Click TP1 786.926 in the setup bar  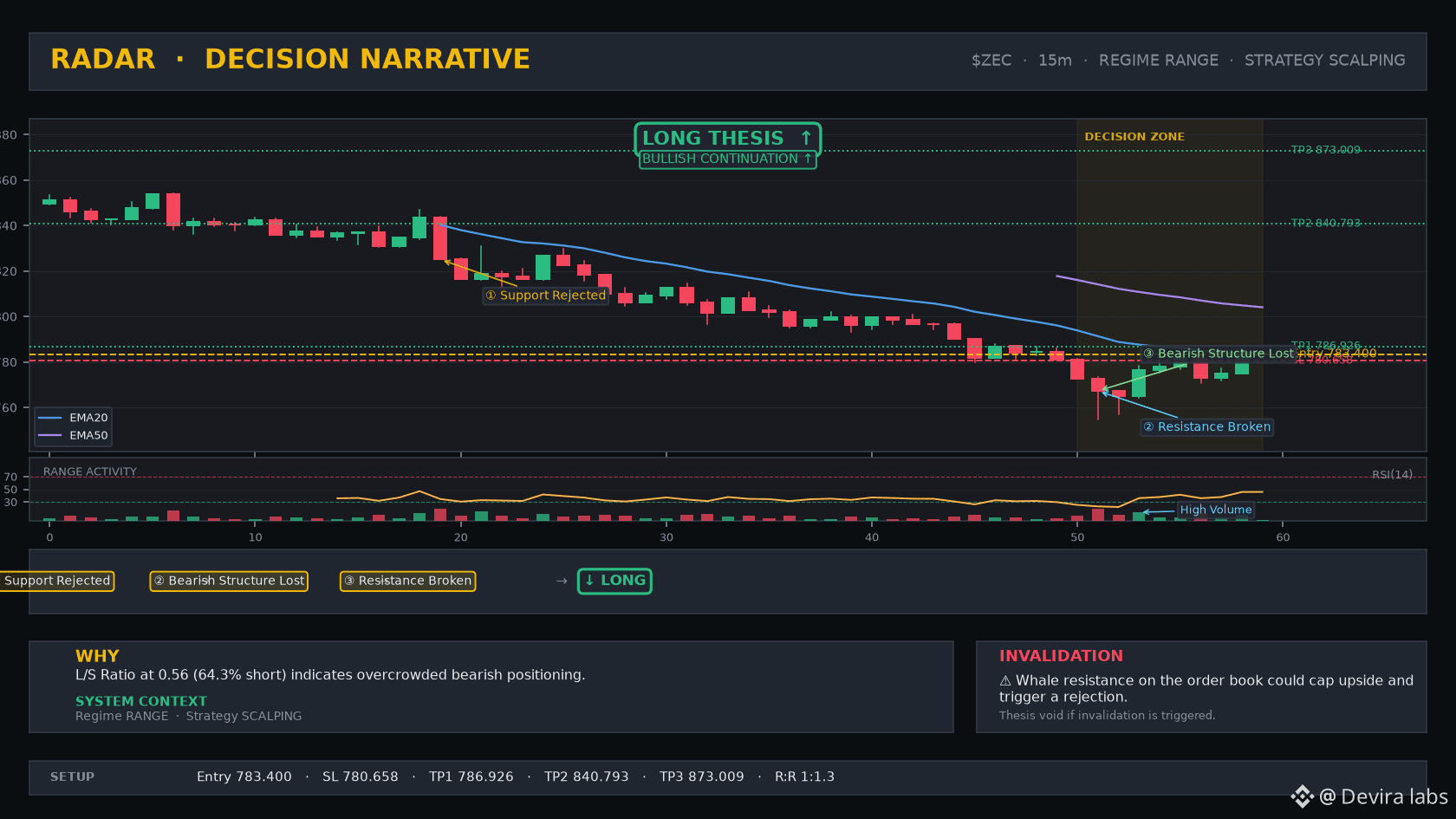click(x=471, y=777)
